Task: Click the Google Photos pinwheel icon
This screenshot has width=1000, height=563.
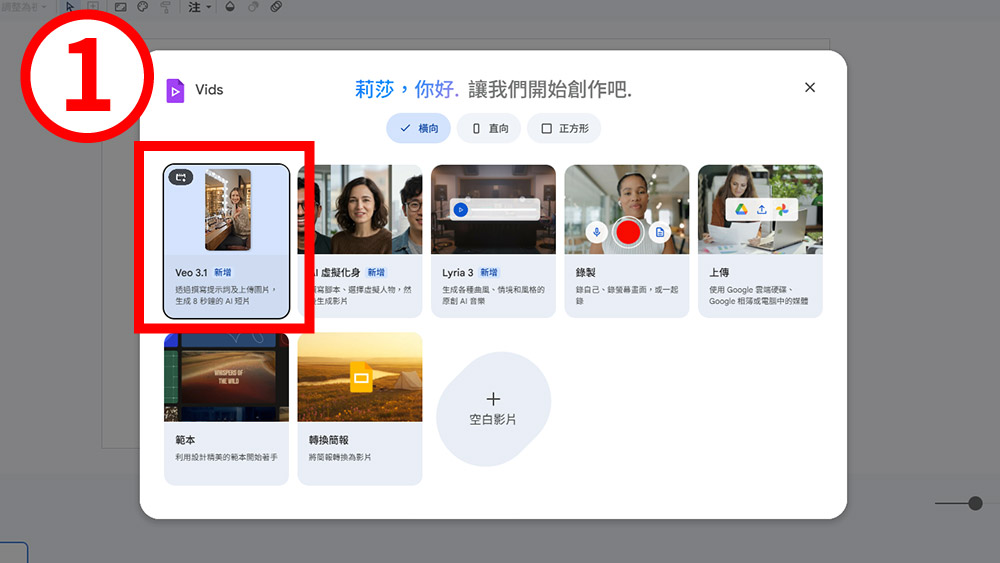Action: pyautogui.click(x=782, y=209)
